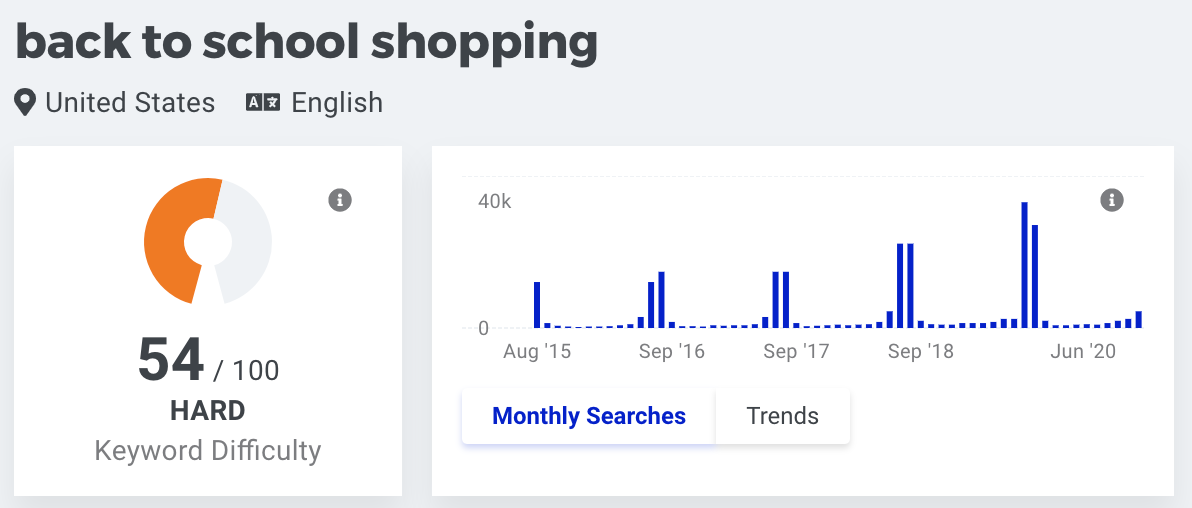Click the English language label
1192x508 pixels.
tap(337, 103)
